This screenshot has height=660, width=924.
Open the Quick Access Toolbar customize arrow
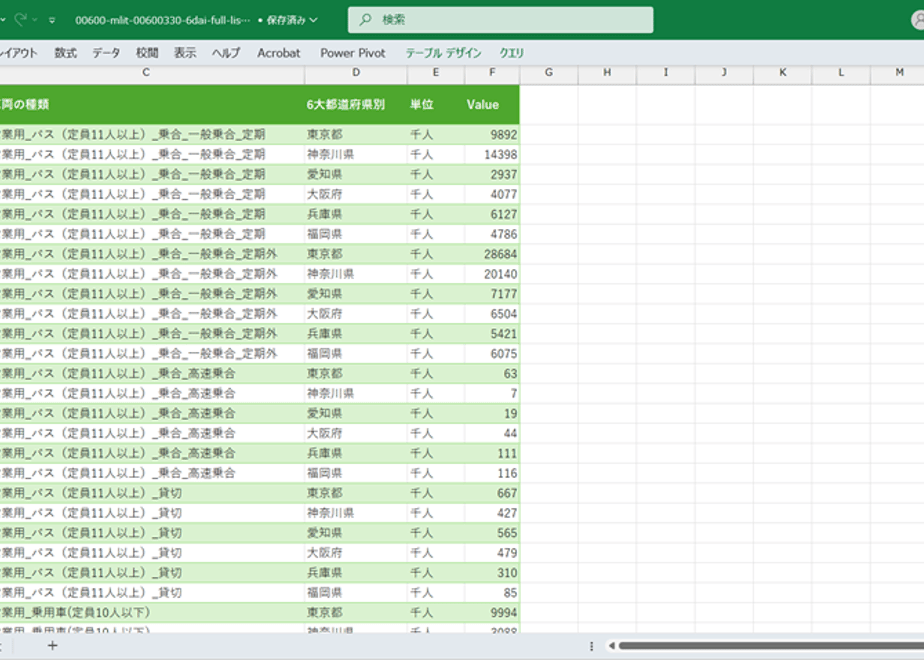pos(52,21)
